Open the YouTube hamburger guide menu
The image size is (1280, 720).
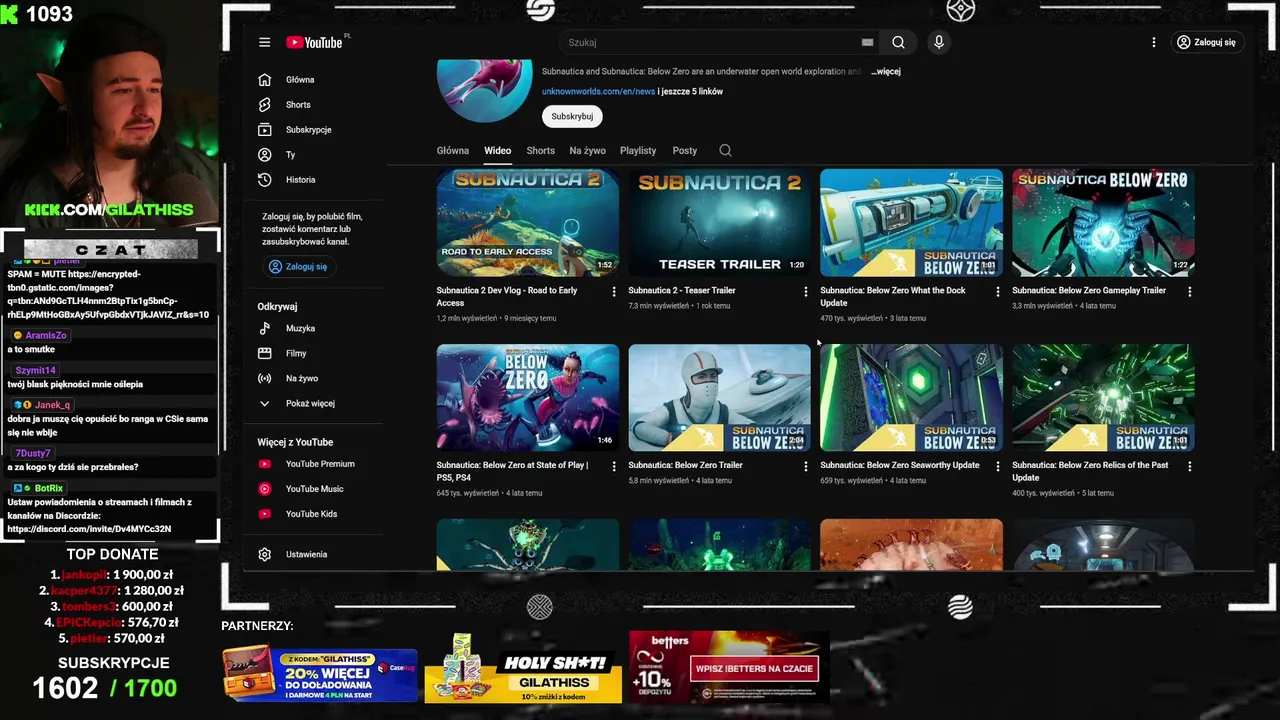pyautogui.click(x=264, y=42)
